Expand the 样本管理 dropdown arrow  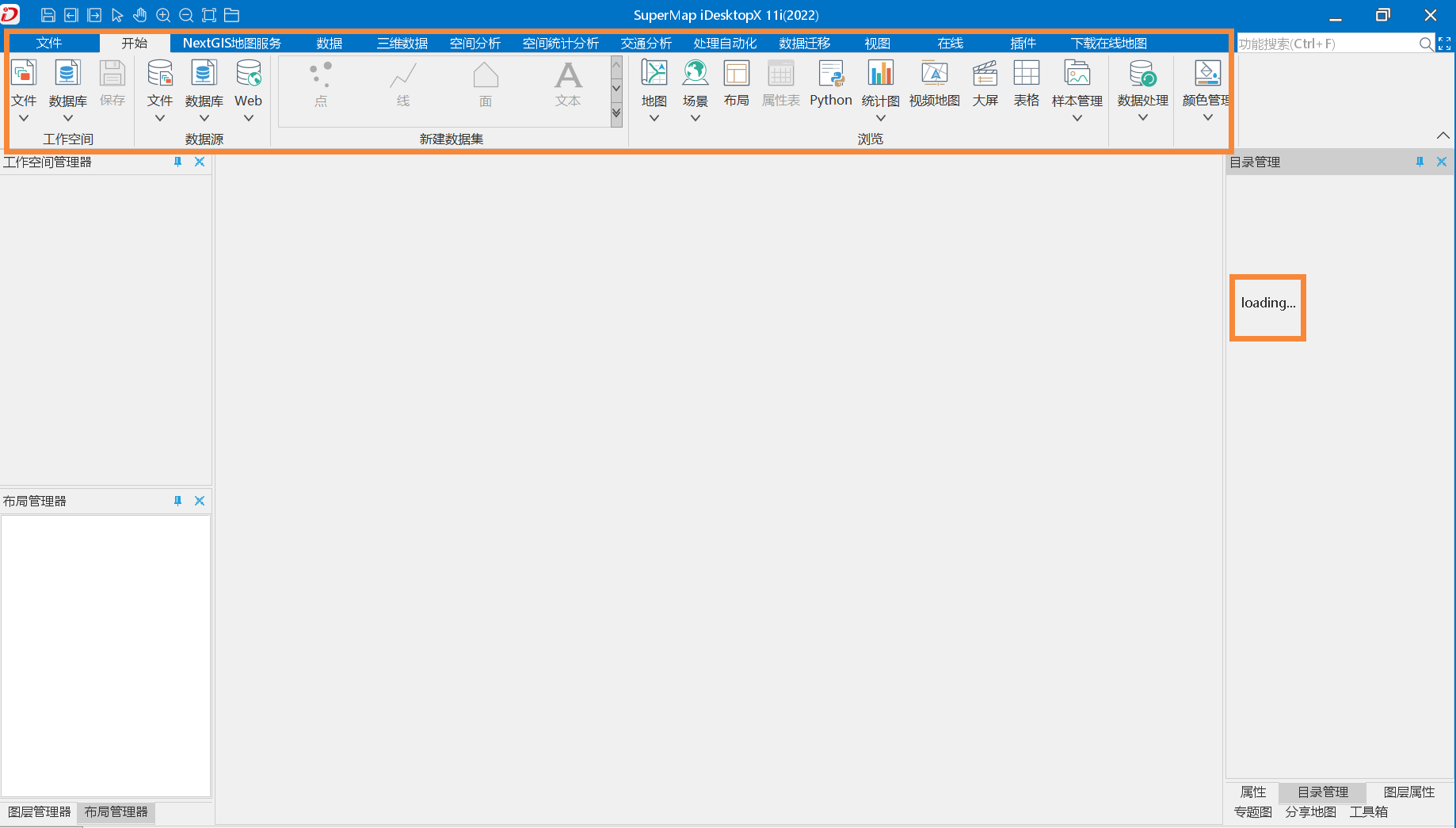[1077, 118]
